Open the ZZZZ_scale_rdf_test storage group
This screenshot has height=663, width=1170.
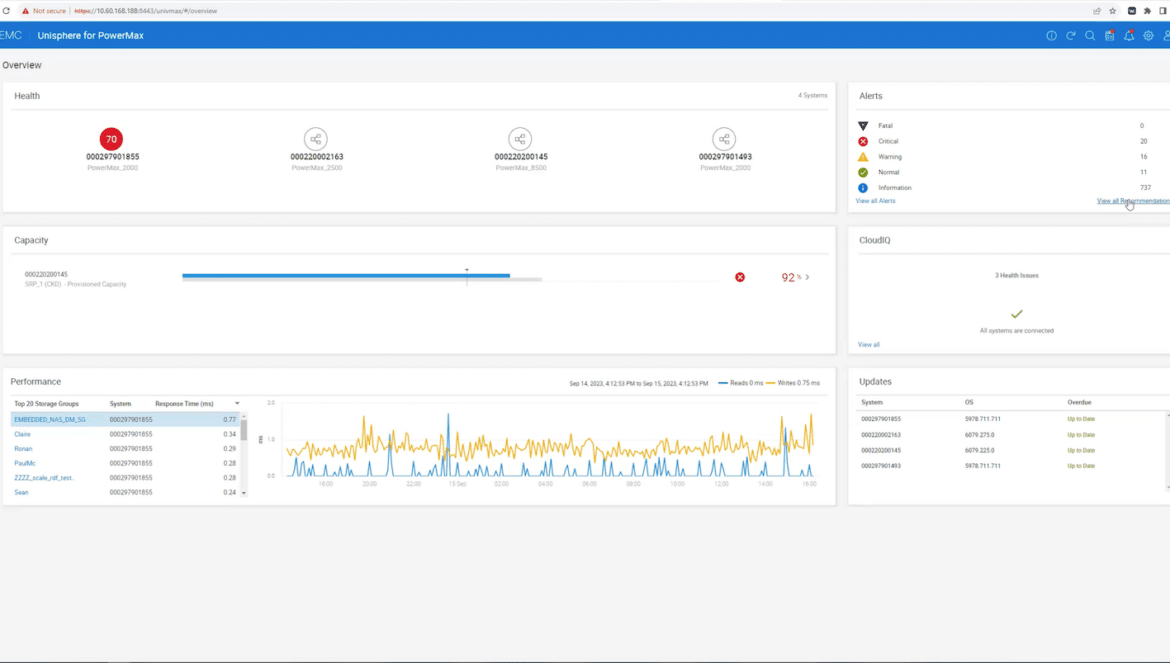[x=44, y=478]
